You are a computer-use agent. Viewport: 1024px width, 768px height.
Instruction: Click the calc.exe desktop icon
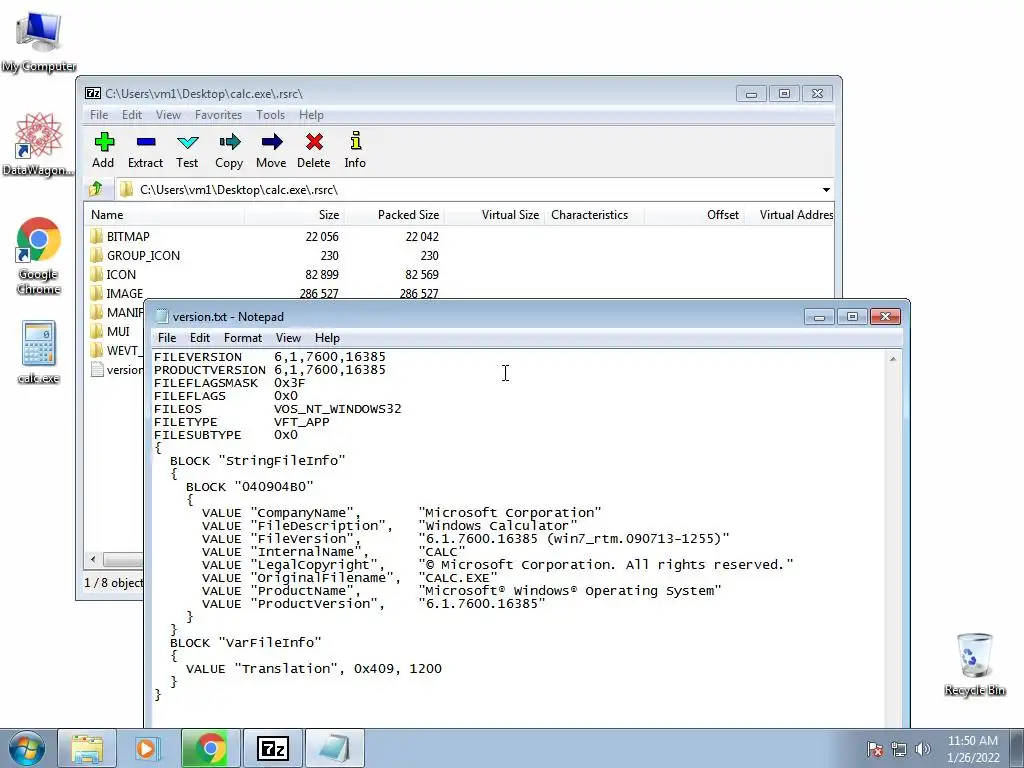(39, 353)
